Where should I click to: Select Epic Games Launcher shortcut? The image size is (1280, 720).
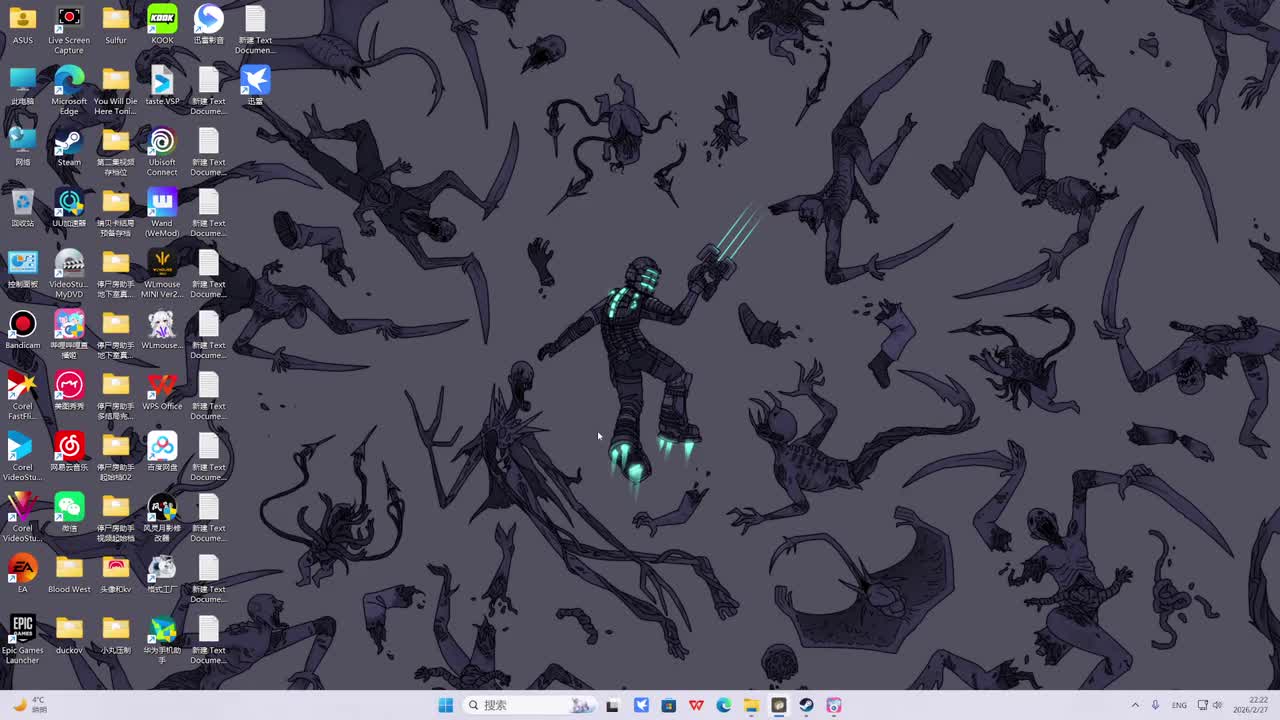tap(22, 640)
